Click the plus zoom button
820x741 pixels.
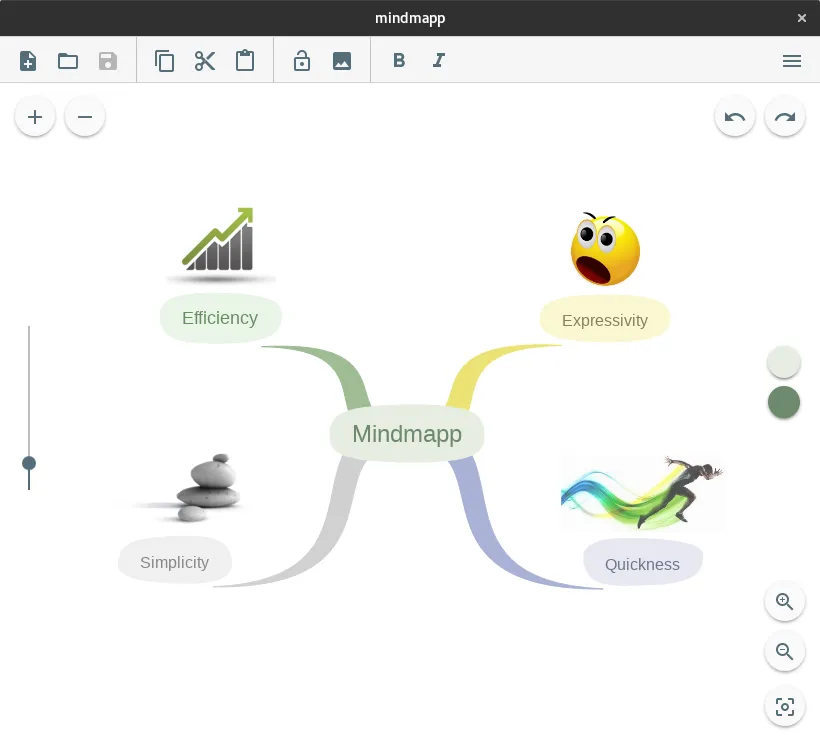(35, 116)
